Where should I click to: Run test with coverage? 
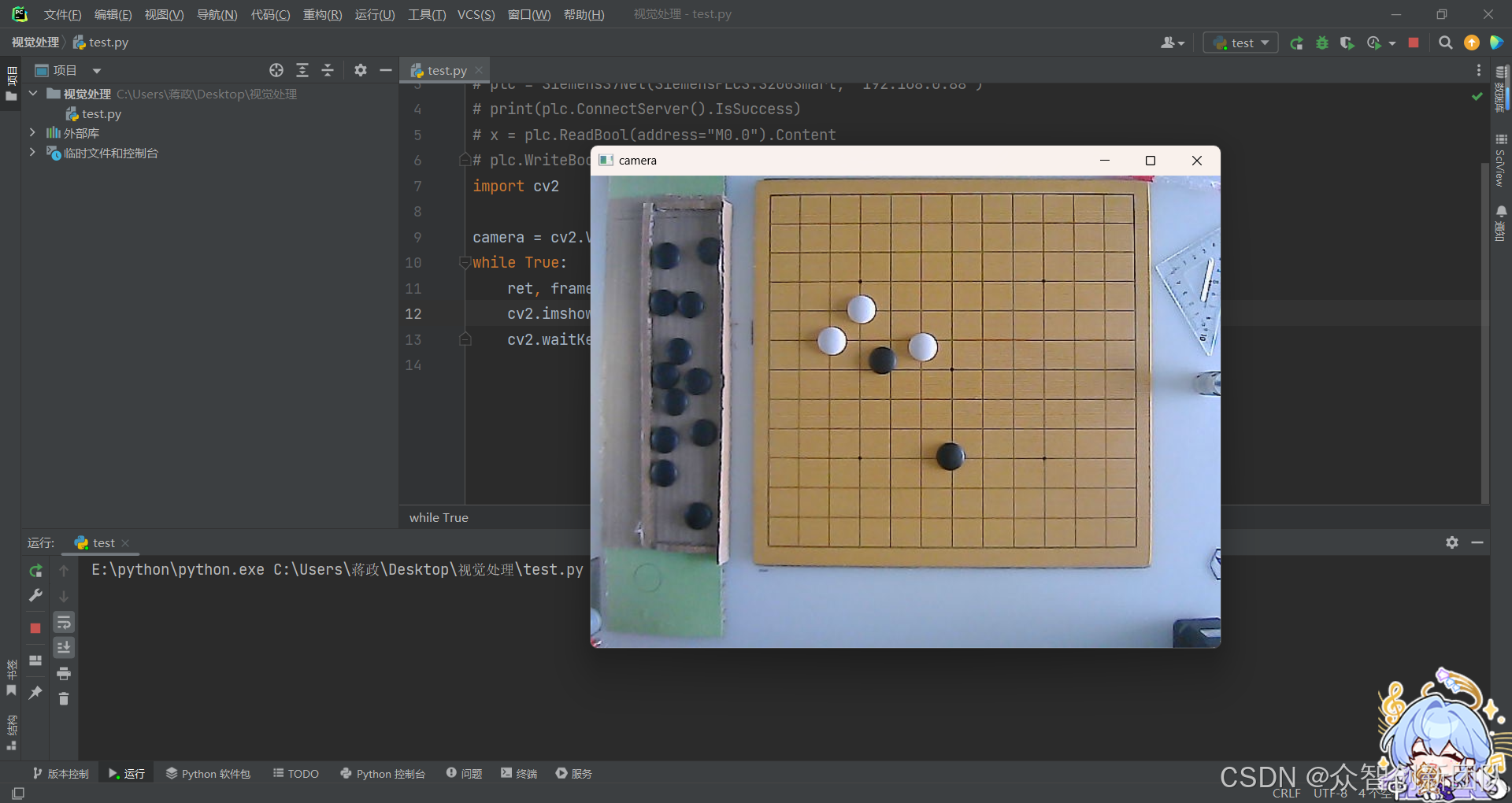[x=1347, y=43]
